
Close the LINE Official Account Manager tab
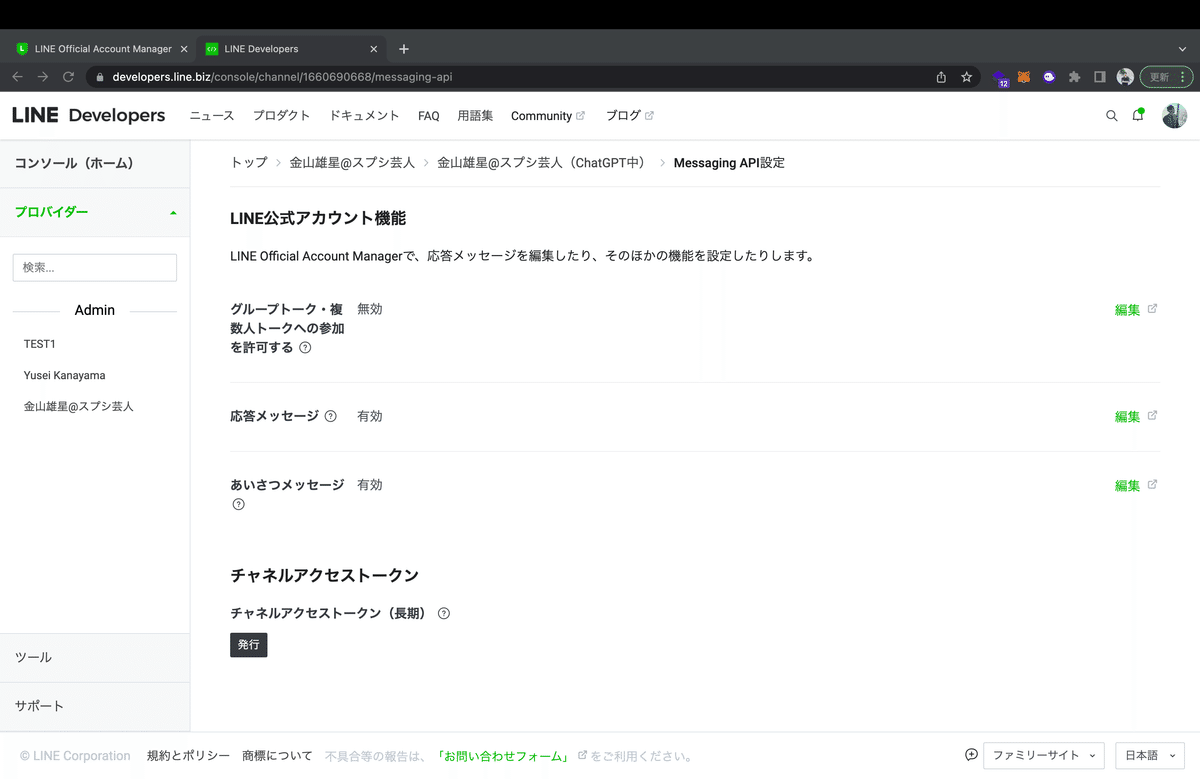click(x=184, y=49)
